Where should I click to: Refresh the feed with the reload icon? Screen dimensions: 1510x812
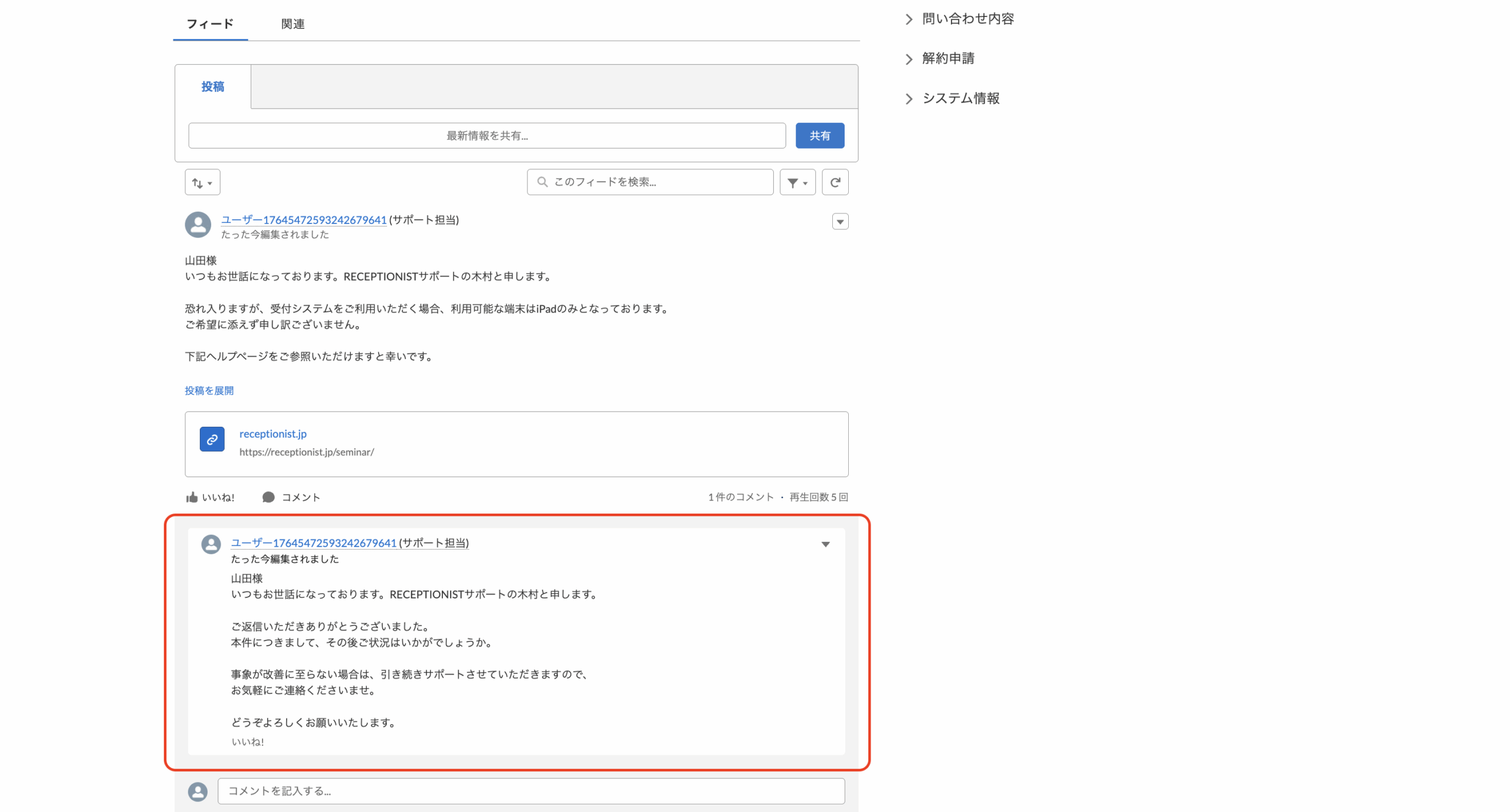[x=835, y=182]
